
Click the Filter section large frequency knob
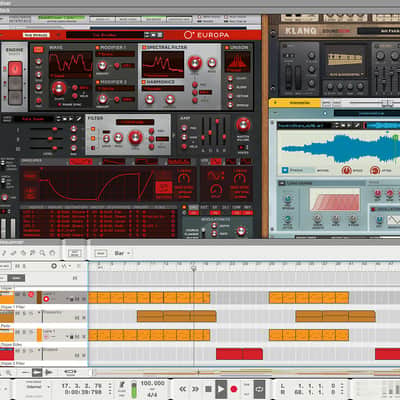(x=135, y=137)
